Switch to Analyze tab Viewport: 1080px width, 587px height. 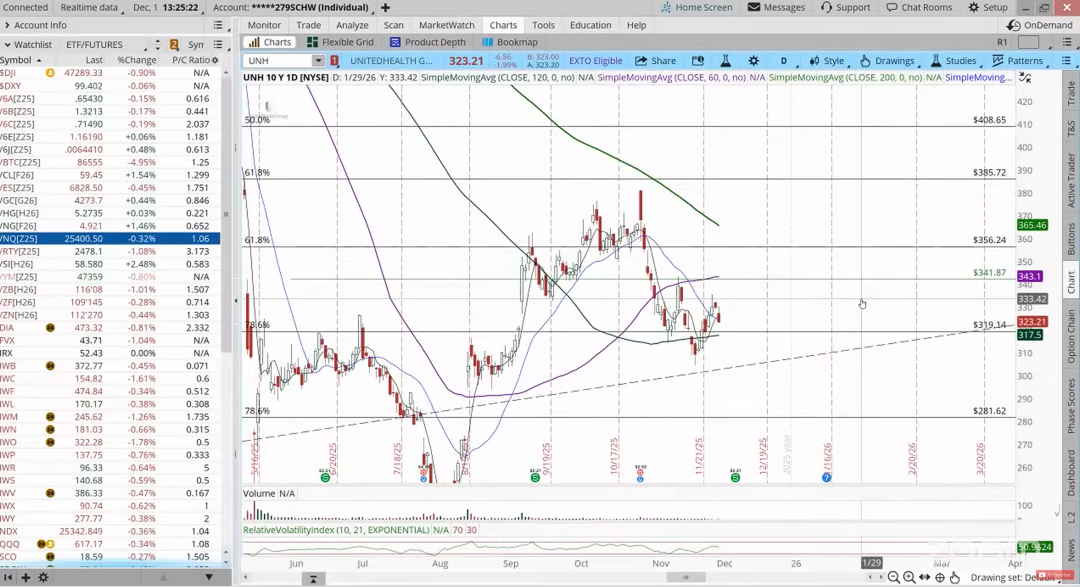point(353,25)
